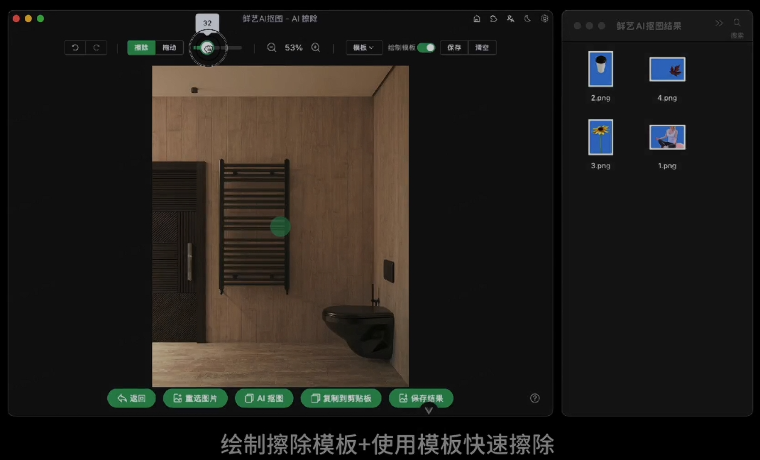760x460 pixels.
Task: Click 复制到剪贴板 copy to clipboard
Action: tap(341, 398)
